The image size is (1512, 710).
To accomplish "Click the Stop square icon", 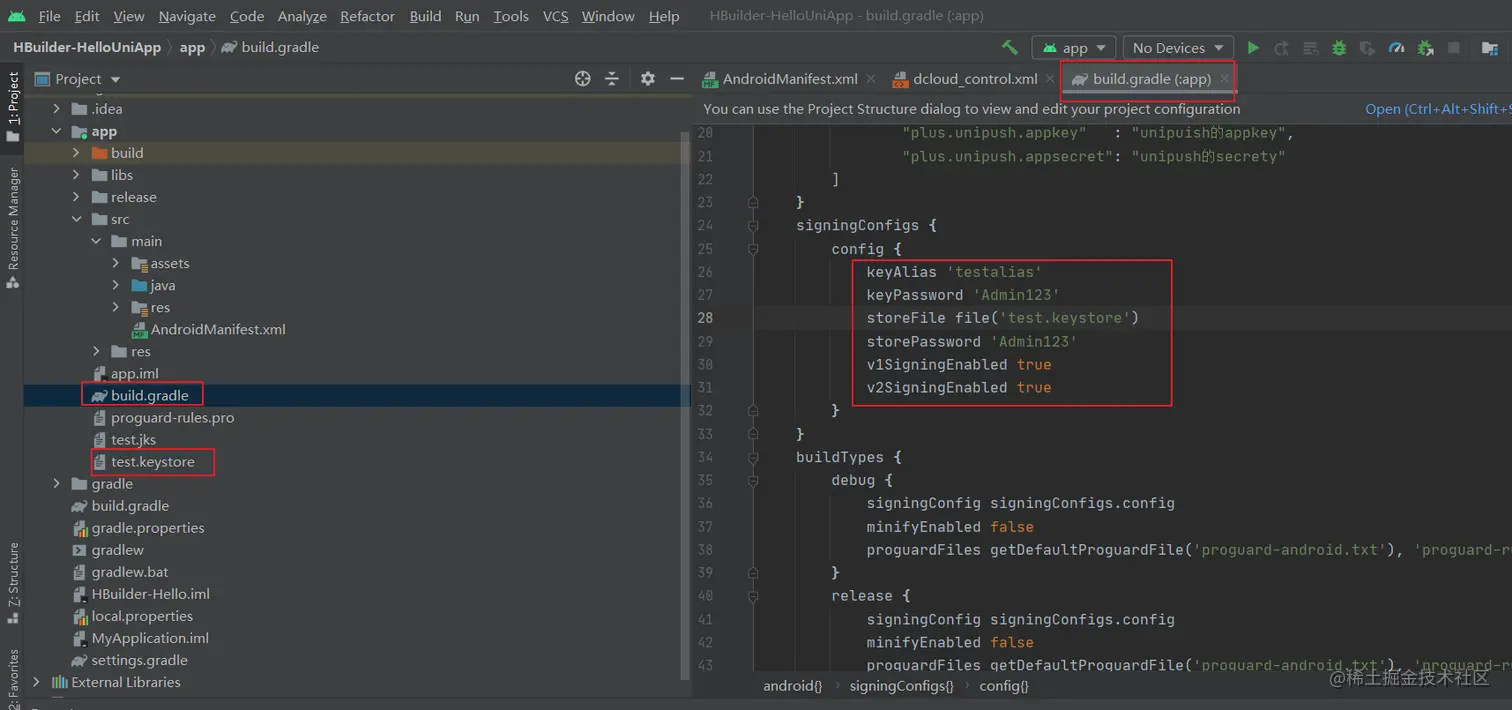I will click(x=1455, y=47).
